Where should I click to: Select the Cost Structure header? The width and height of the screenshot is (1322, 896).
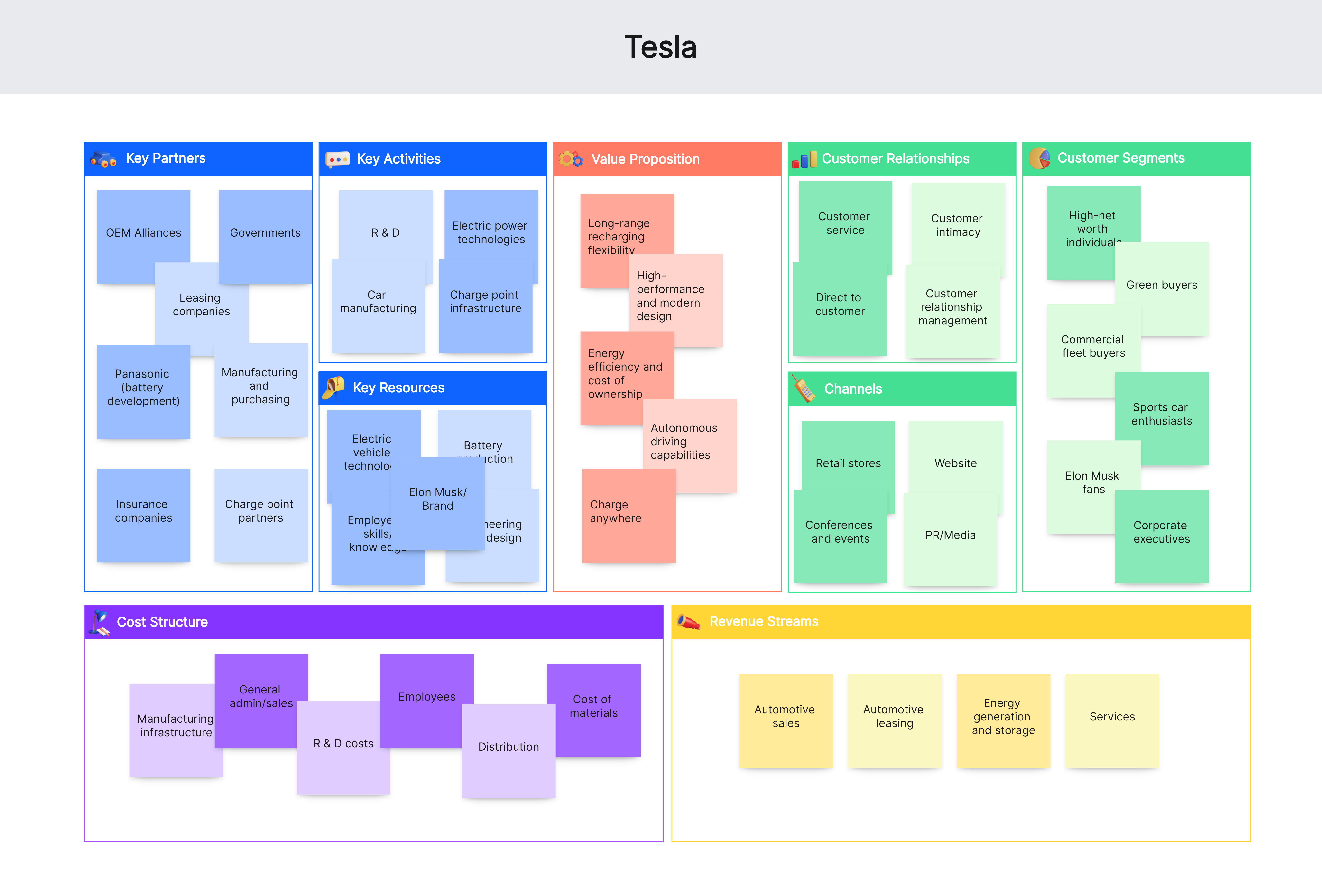pos(374,622)
